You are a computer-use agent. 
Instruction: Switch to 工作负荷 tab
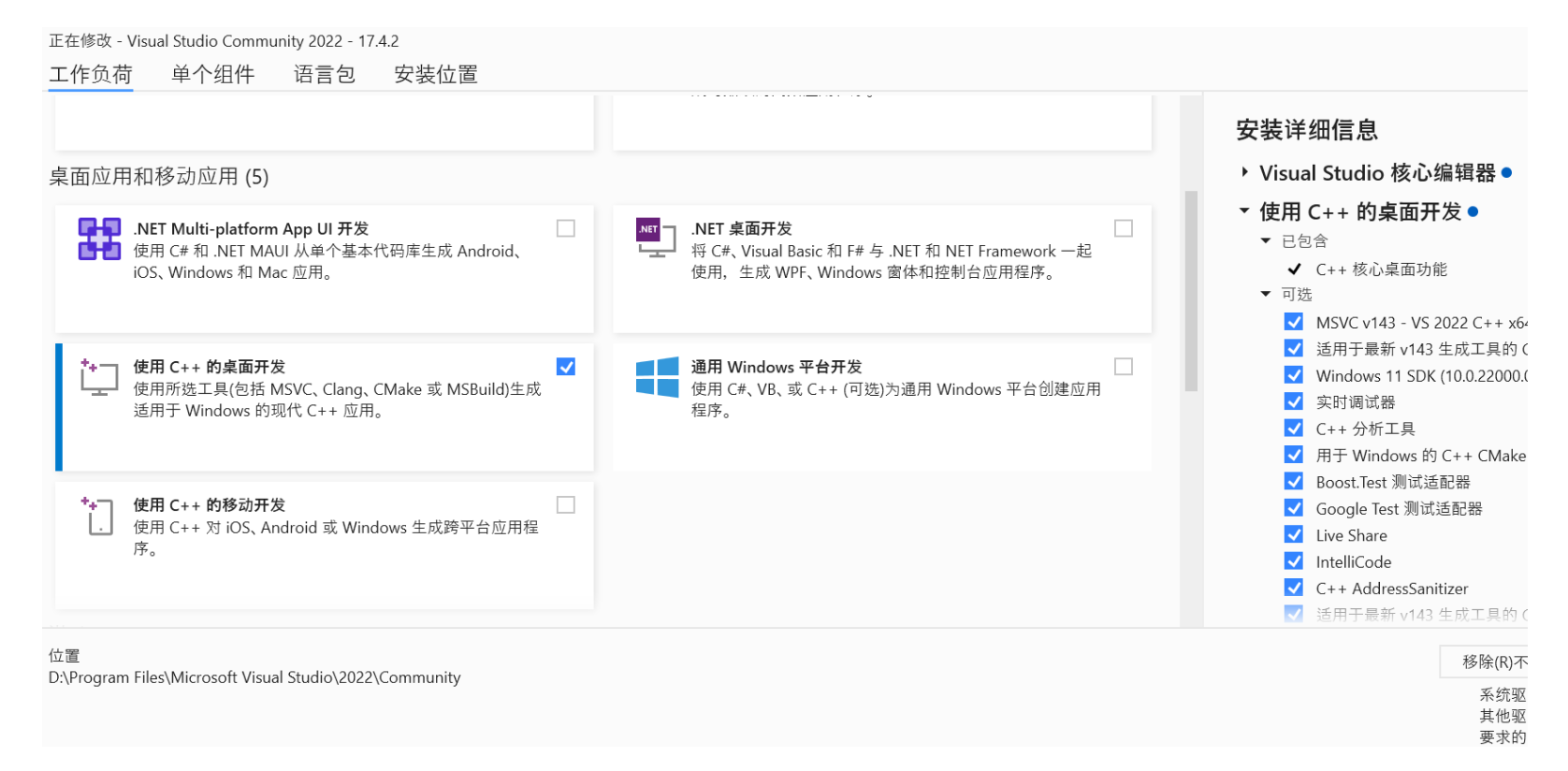pos(91,74)
